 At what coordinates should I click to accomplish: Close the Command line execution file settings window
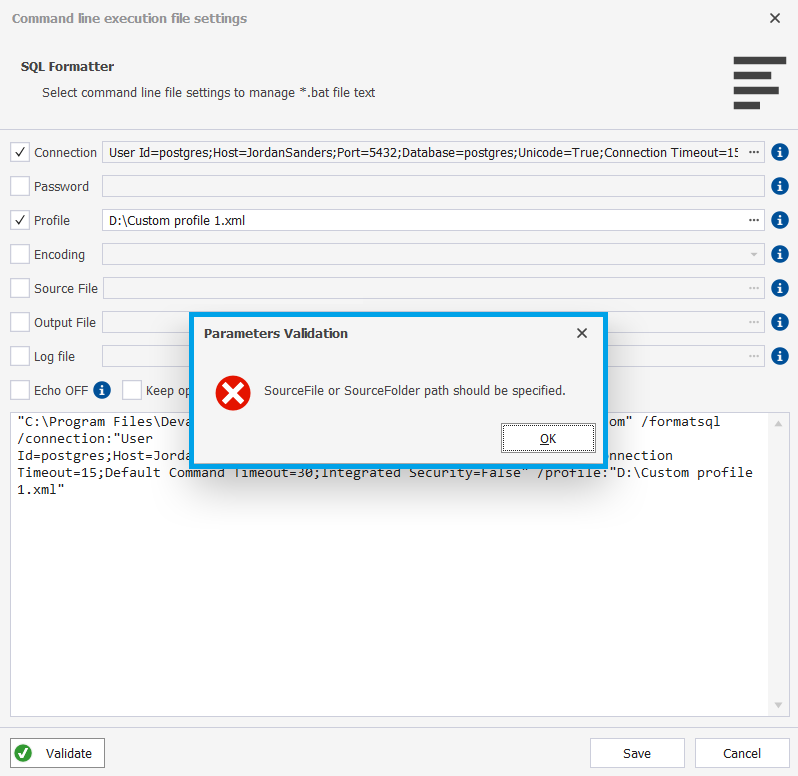775,18
